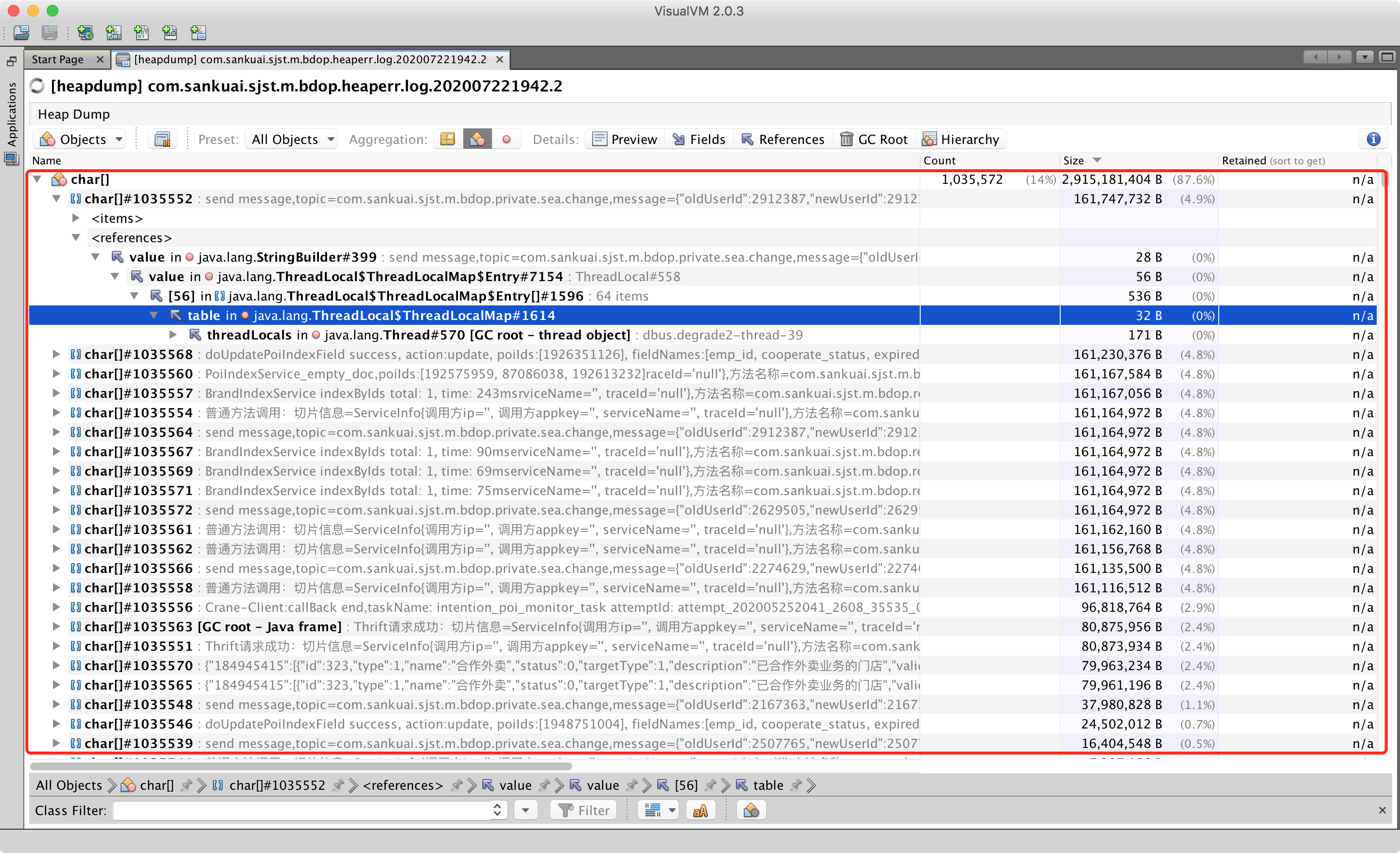This screenshot has width=1400, height=853.
Task: Expand the <items> node
Action: click(x=76, y=218)
